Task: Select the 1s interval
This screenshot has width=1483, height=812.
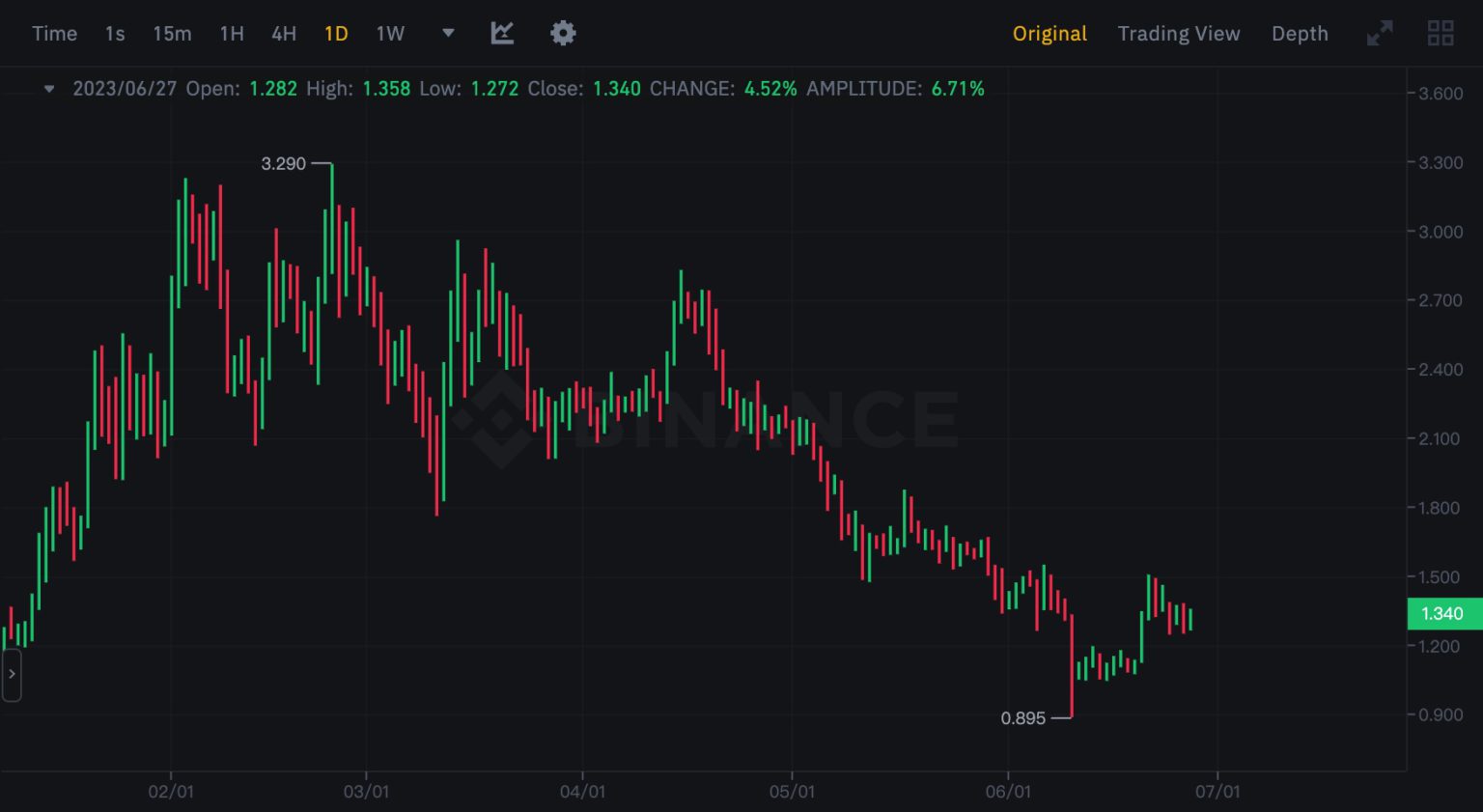Action: 115,34
